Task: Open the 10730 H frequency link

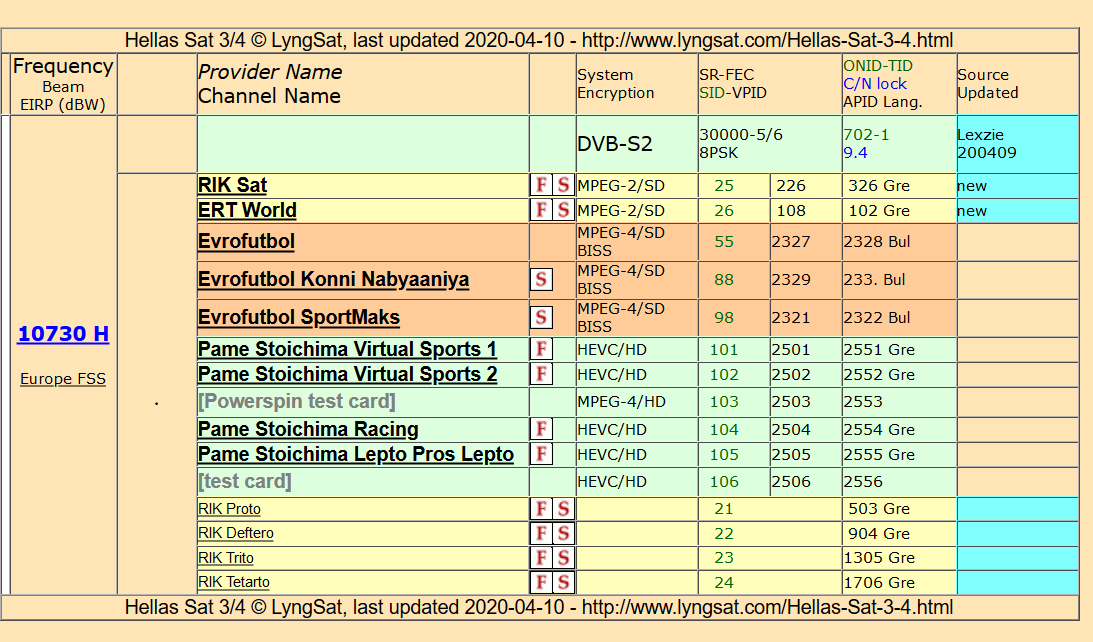Action: [63, 334]
